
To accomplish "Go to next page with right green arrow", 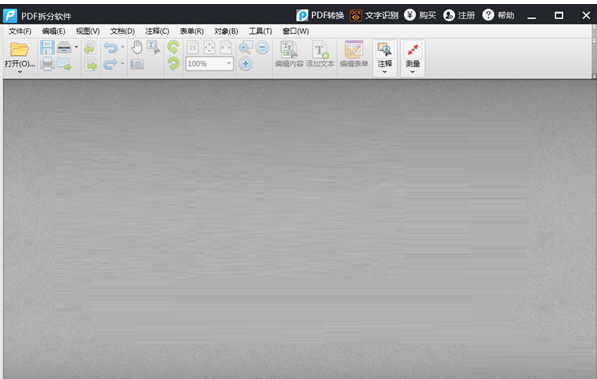I will pyautogui.click(x=90, y=64).
